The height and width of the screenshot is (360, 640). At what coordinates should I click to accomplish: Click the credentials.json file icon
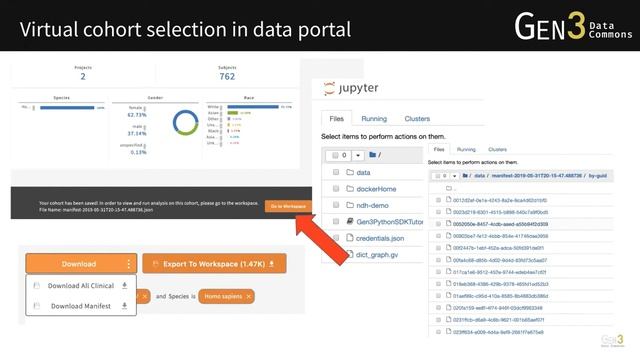click(x=349, y=238)
